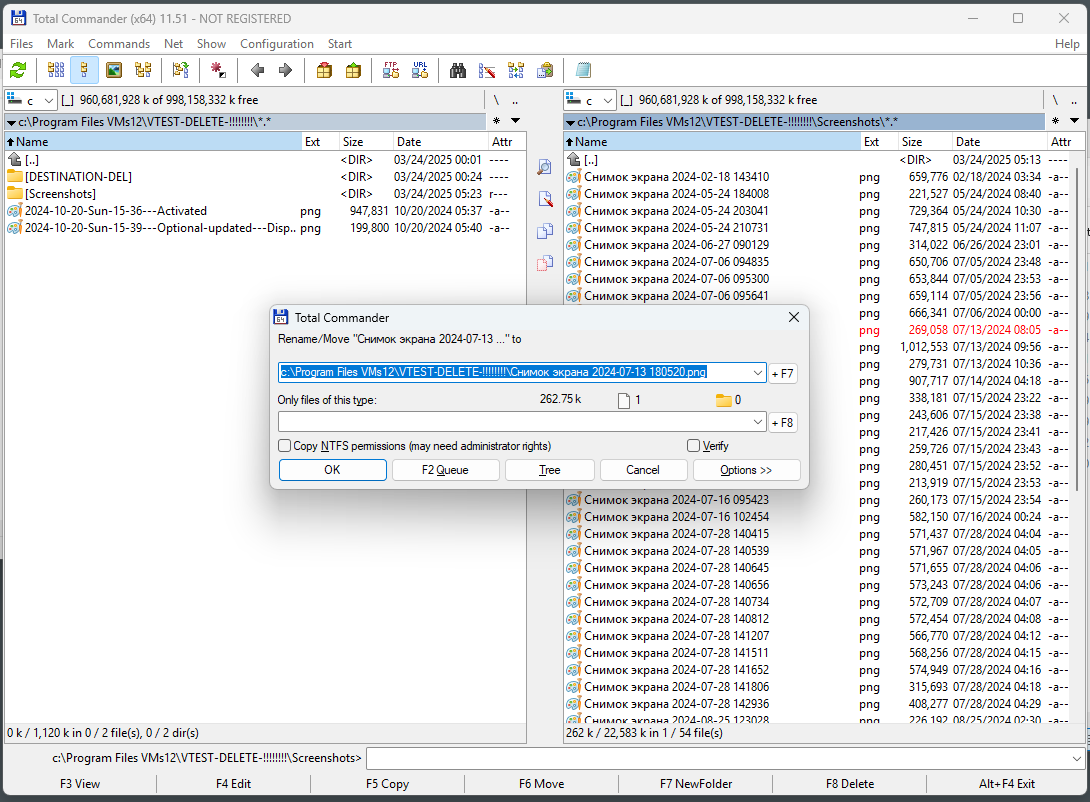1090x802 pixels.
Task: Open the Notepad icon in toolbar
Action: (583, 70)
